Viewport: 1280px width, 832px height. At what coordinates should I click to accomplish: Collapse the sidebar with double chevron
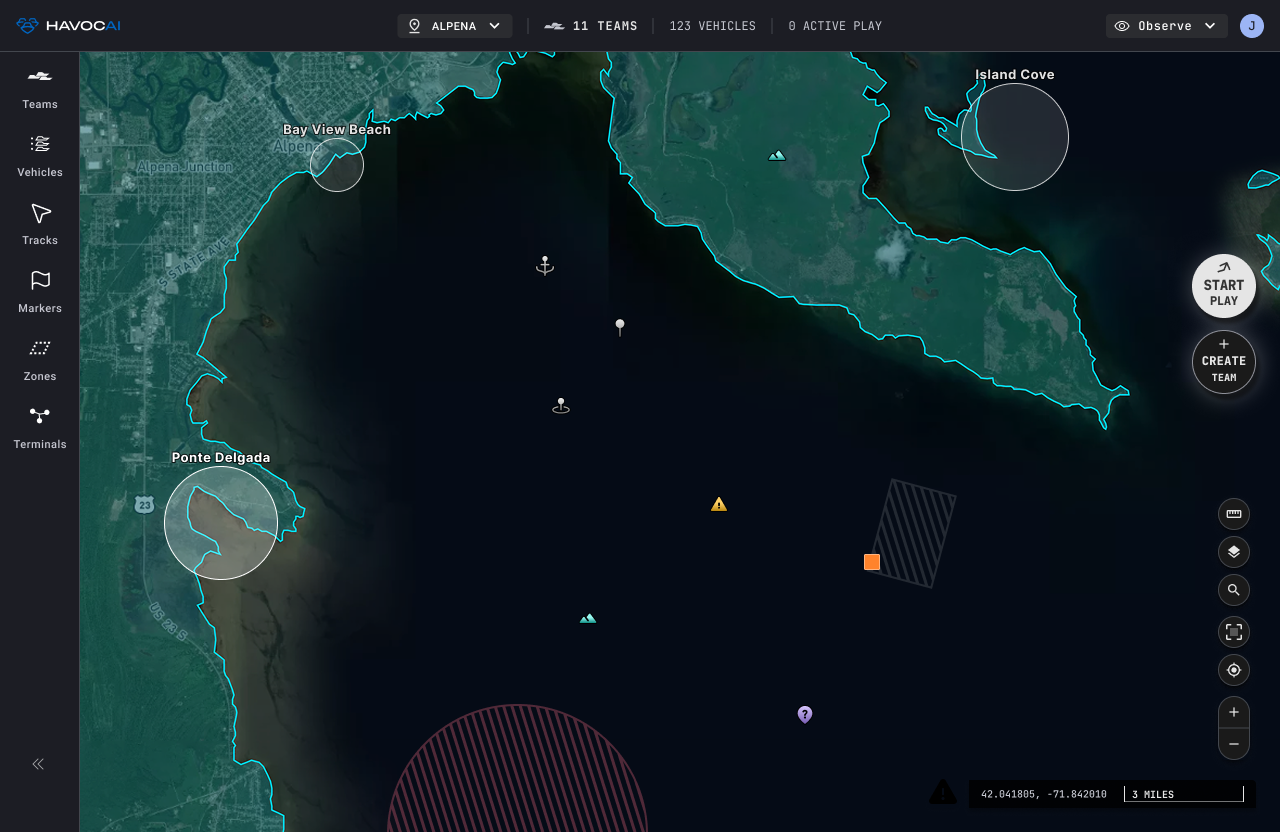click(x=38, y=764)
